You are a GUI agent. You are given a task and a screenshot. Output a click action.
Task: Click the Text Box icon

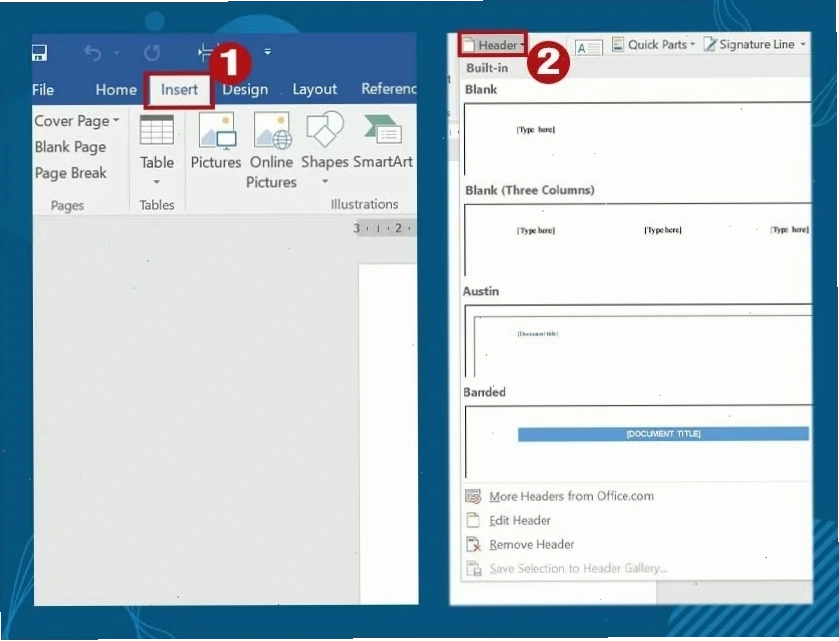(x=589, y=48)
